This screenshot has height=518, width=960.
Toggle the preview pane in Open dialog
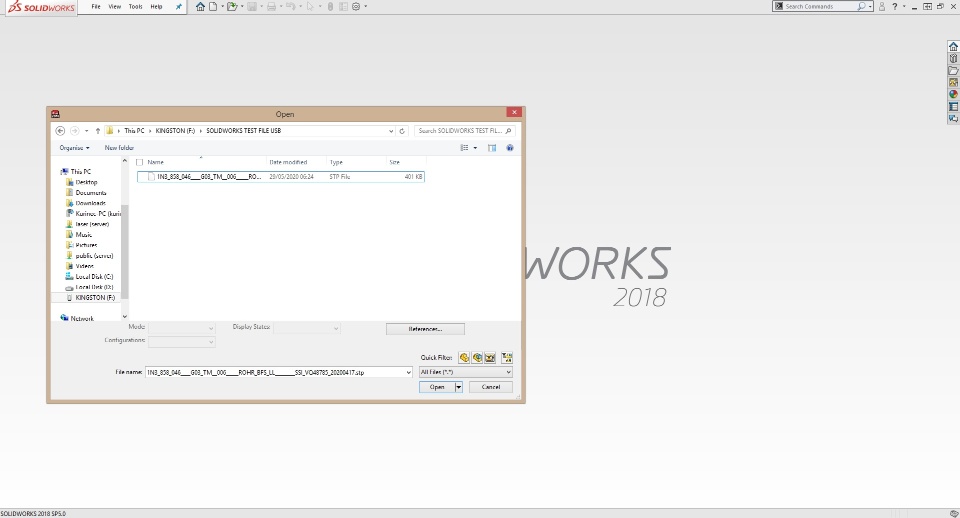(492, 148)
